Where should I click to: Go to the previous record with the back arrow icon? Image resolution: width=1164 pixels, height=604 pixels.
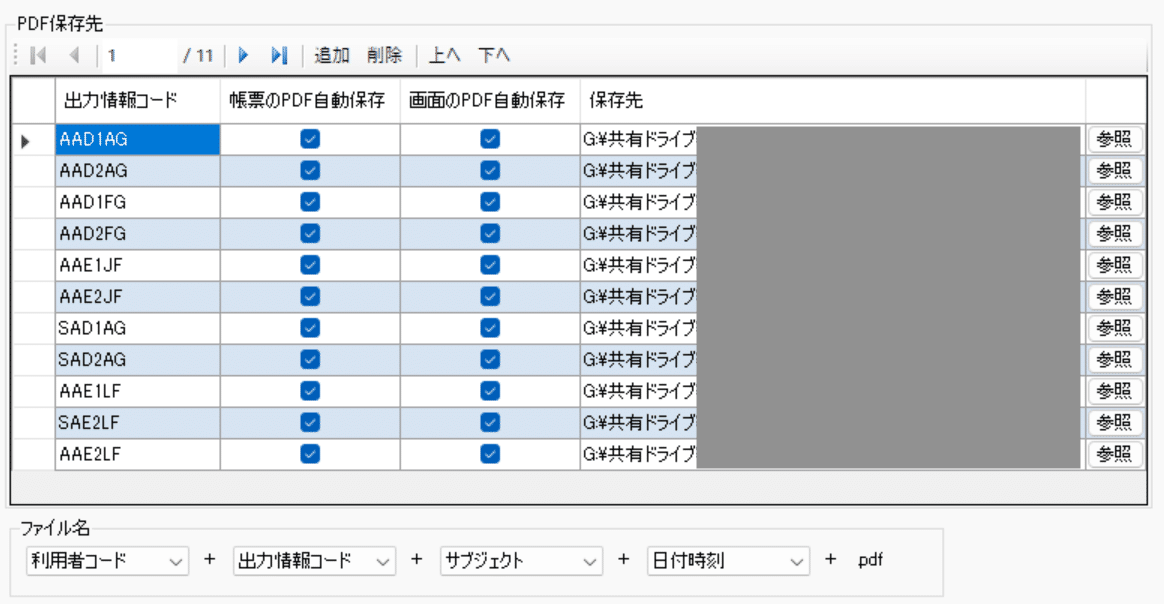(x=74, y=56)
